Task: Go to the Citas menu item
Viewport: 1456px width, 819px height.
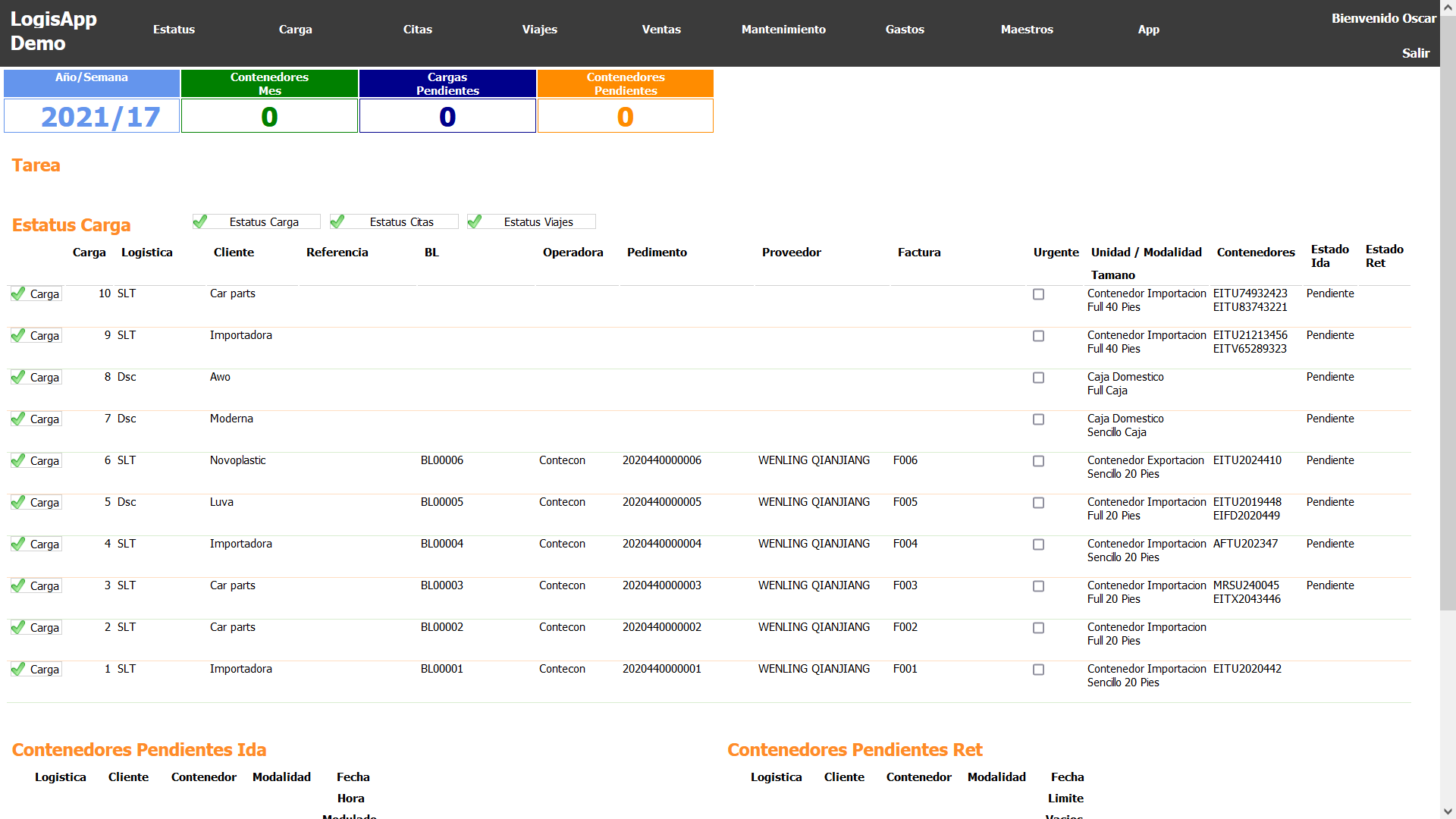Action: click(417, 30)
